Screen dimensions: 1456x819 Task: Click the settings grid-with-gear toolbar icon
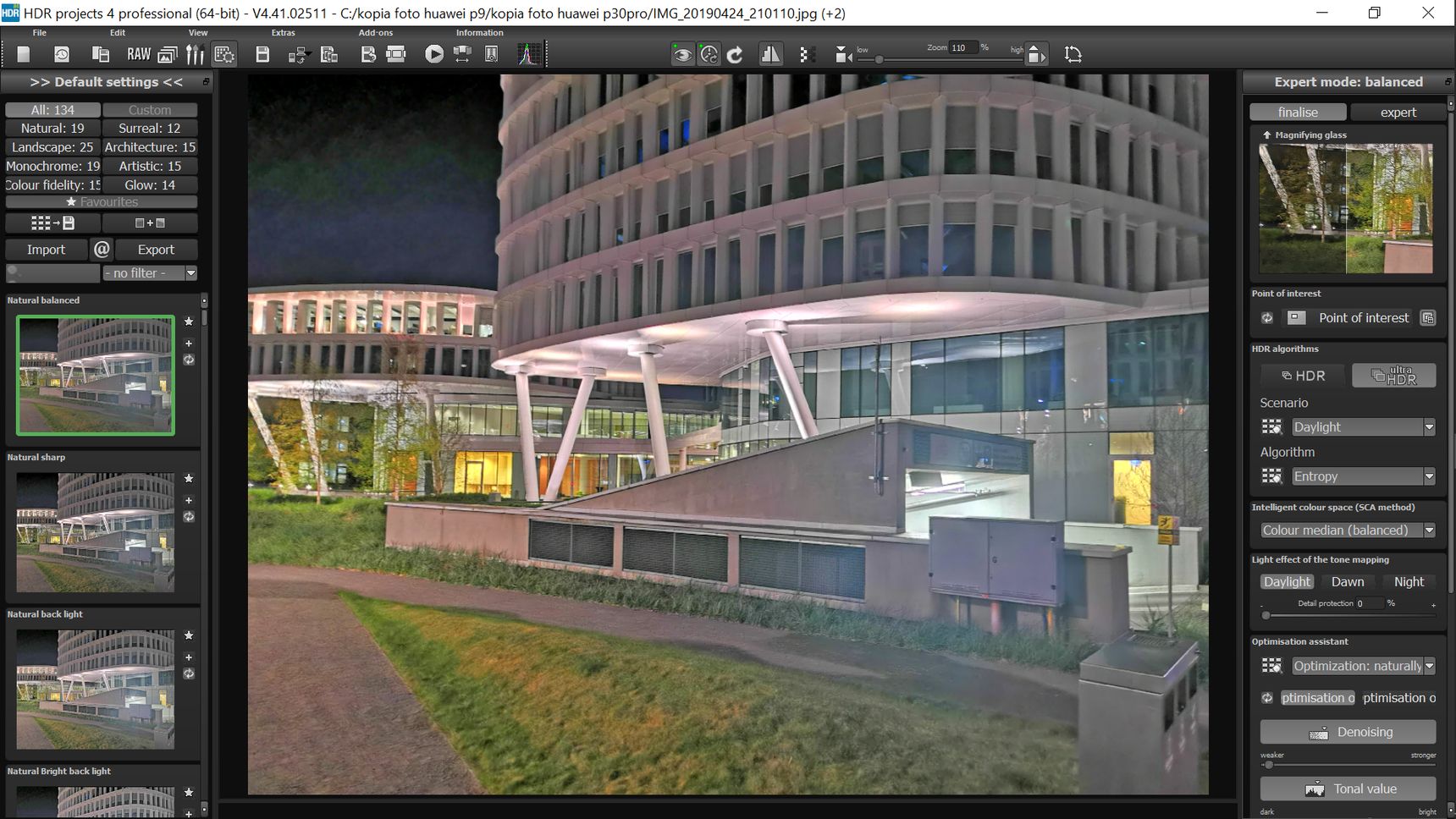coord(224,54)
